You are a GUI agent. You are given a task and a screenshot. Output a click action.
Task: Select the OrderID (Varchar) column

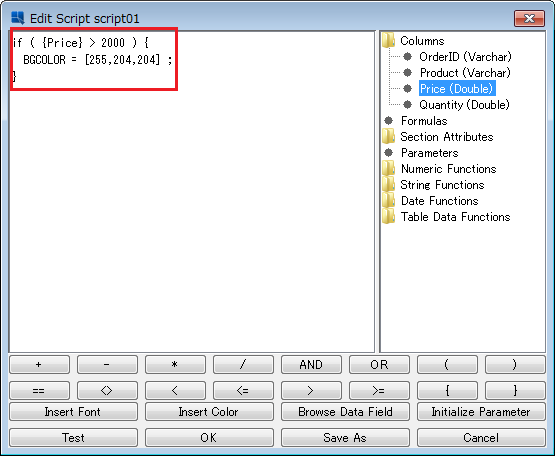pyautogui.click(x=465, y=57)
